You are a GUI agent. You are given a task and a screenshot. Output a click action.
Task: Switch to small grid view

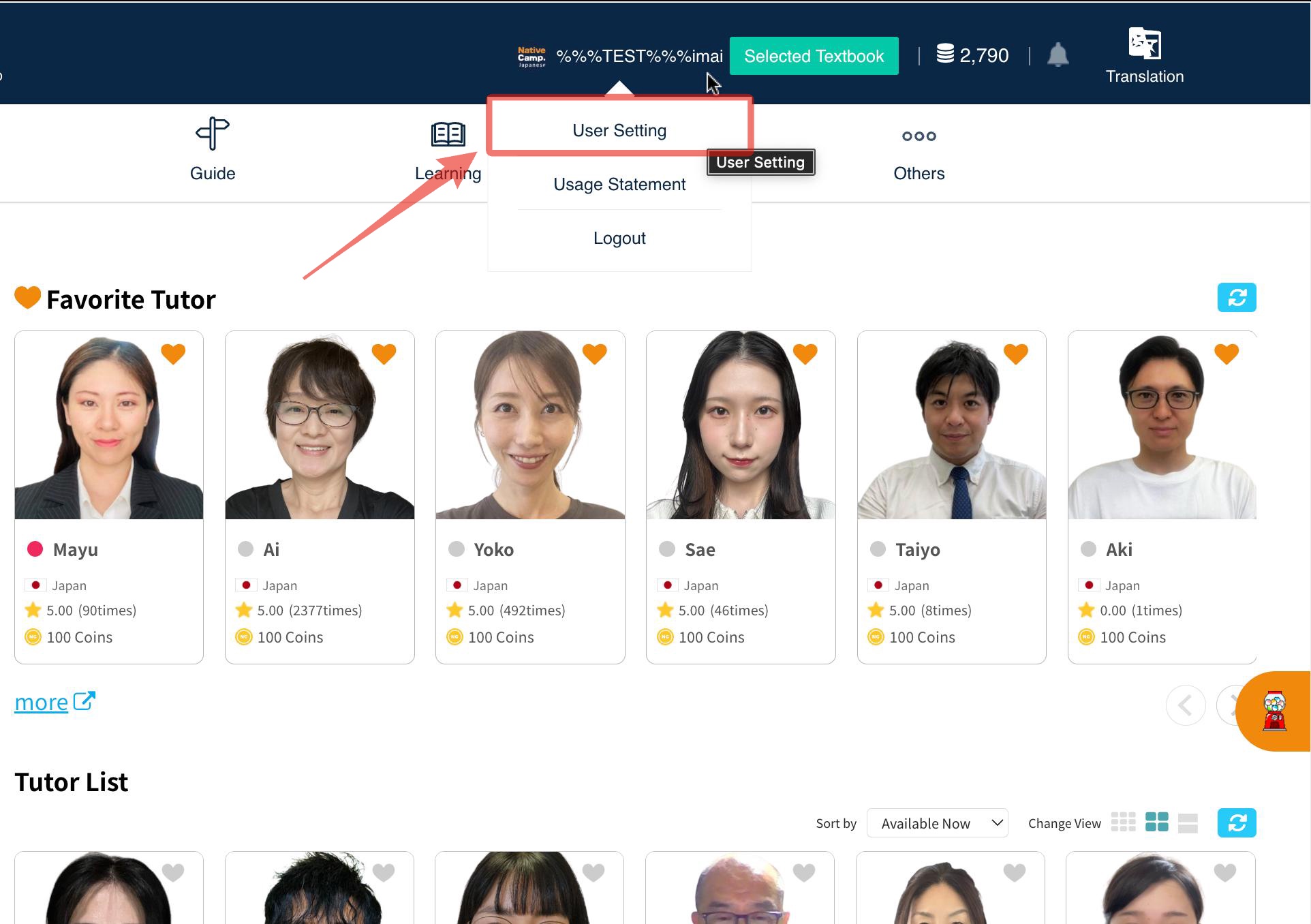[x=1123, y=822]
